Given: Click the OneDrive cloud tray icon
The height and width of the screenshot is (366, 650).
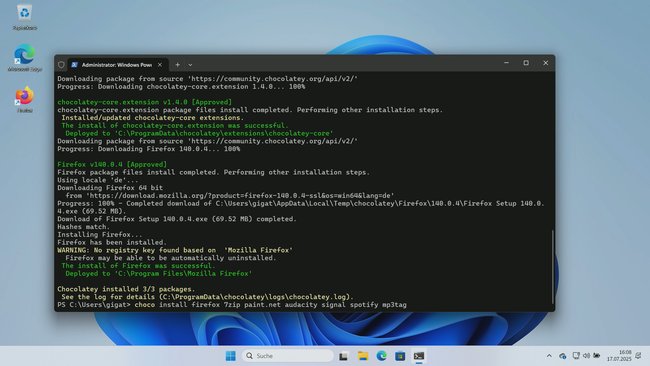Looking at the screenshot, I should tap(563, 356).
